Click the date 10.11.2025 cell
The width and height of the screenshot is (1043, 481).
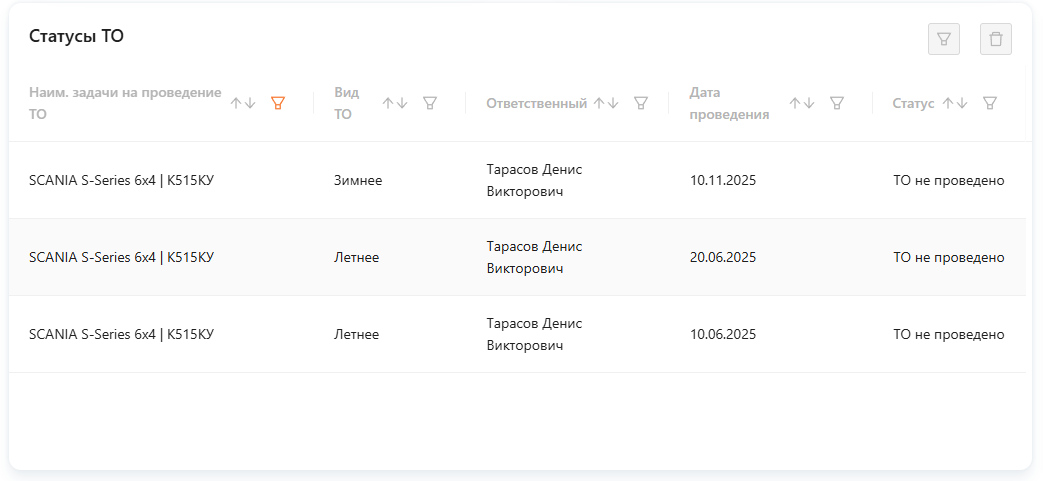pos(723,180)
